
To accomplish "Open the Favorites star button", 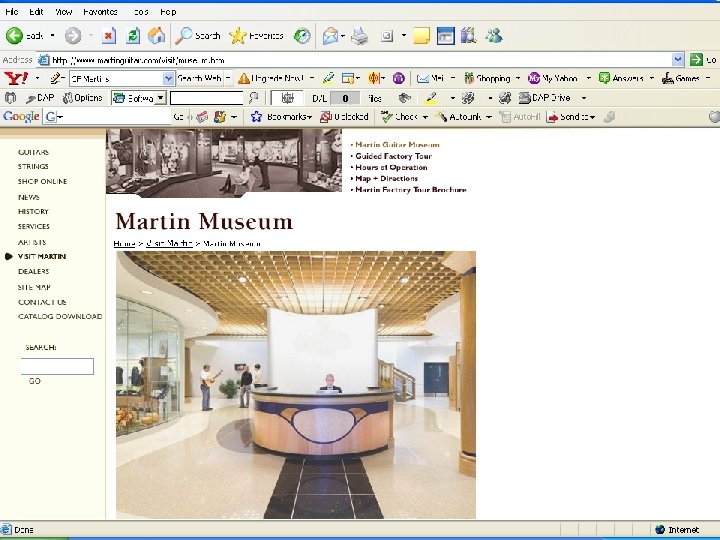I will pos(256,35).
